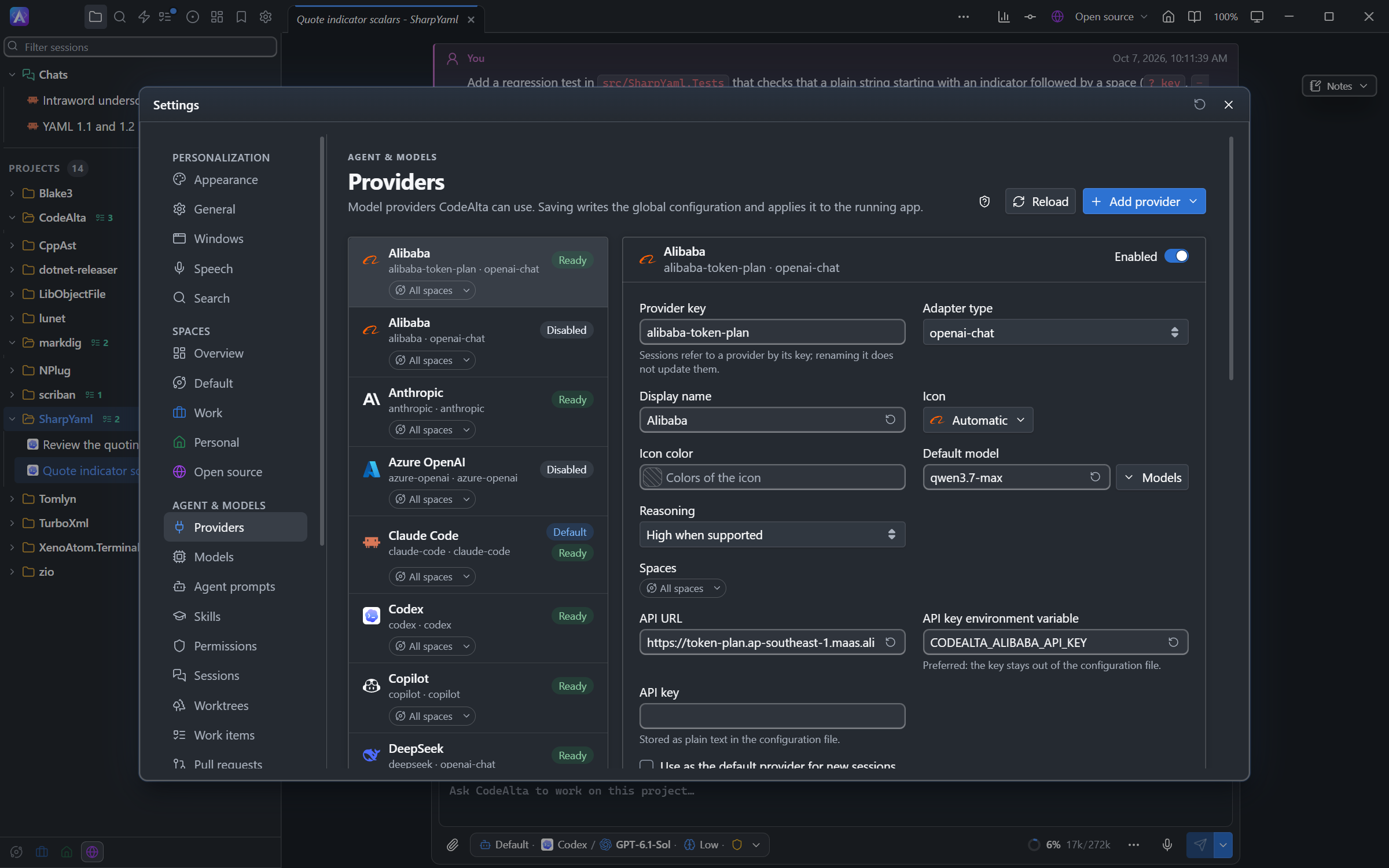Select the Codex provider in list
Screen dimensions: 1389x868
point(477,628)
